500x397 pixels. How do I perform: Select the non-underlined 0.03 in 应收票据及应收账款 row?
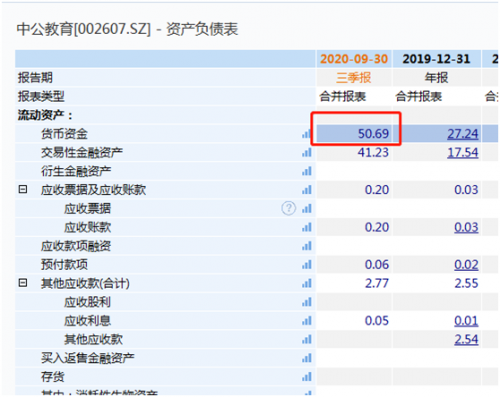[x=466, y=190]
